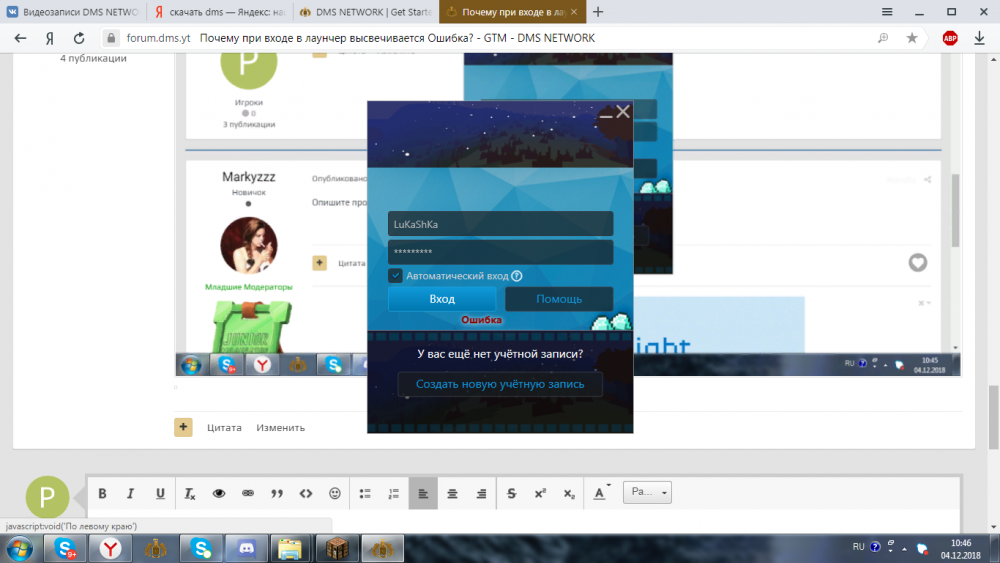Open Adblock Plus extension
This screenshot has height=563, width=1000.
tap(950, 38)
